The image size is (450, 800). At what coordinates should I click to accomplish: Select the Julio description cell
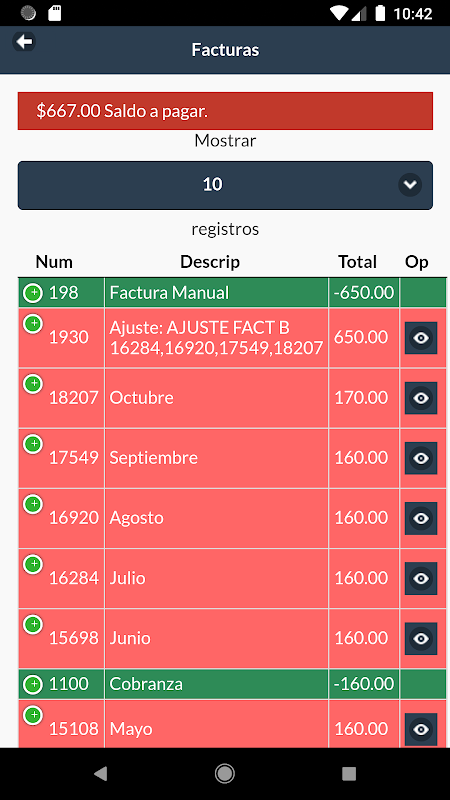click(x=216, y=579)
